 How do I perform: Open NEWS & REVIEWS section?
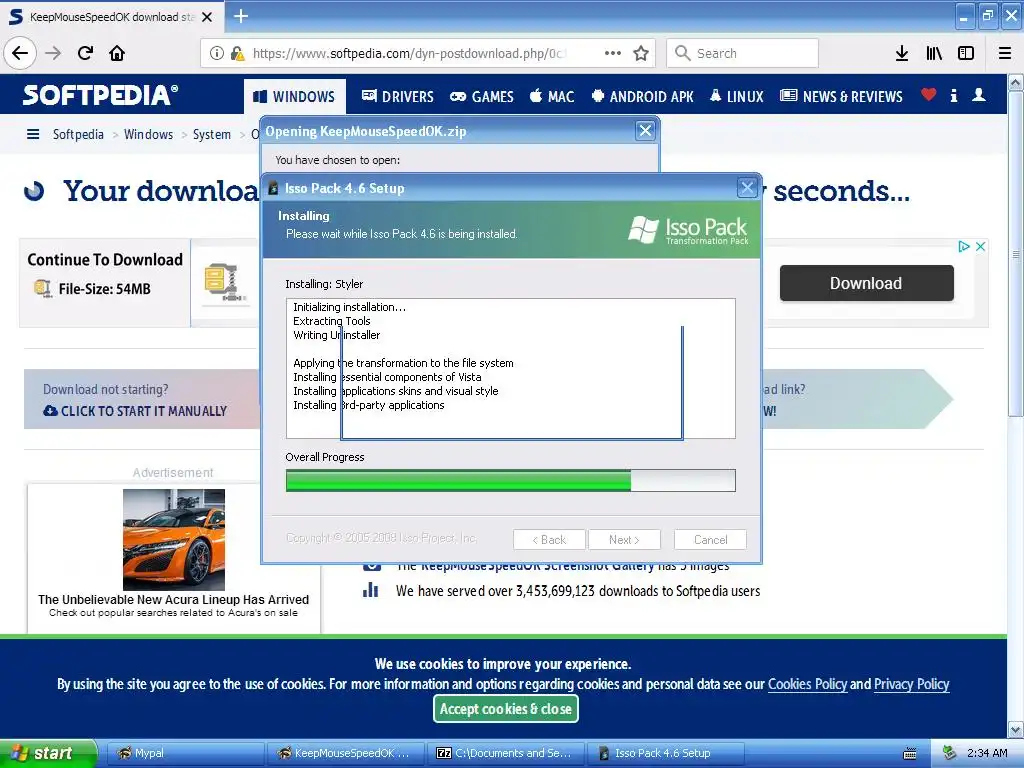(841, 97)
